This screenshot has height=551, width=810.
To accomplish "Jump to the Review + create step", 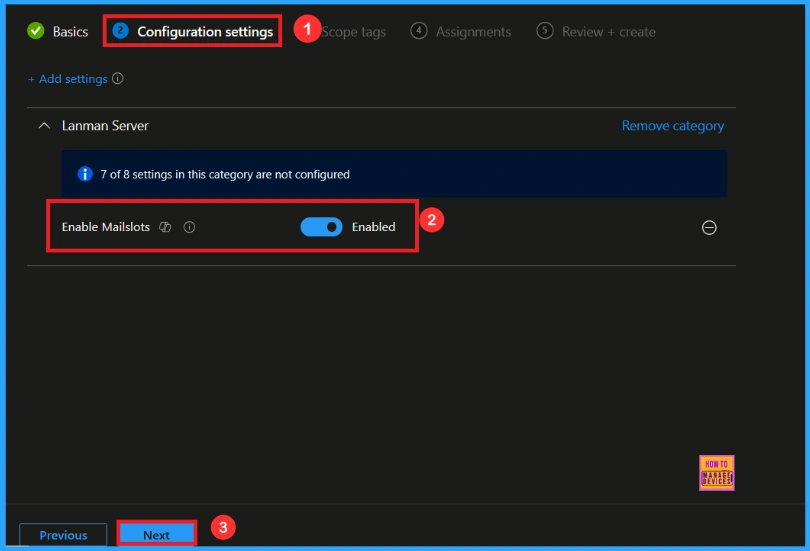I will 608,32.
